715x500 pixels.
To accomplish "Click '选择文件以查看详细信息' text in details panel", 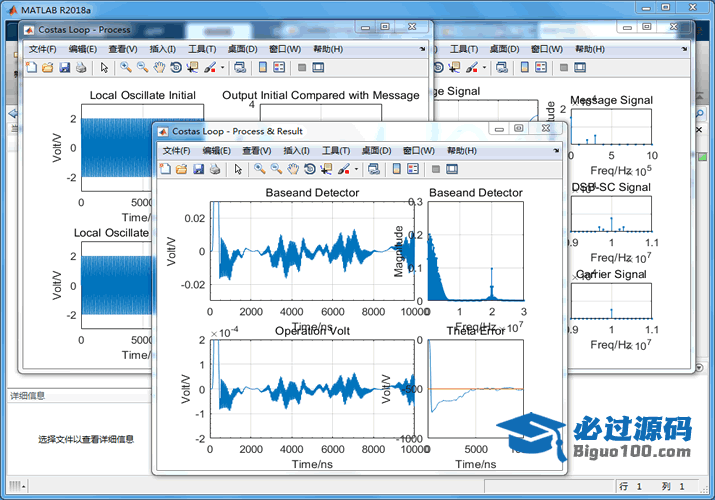I will pos(86,439).
